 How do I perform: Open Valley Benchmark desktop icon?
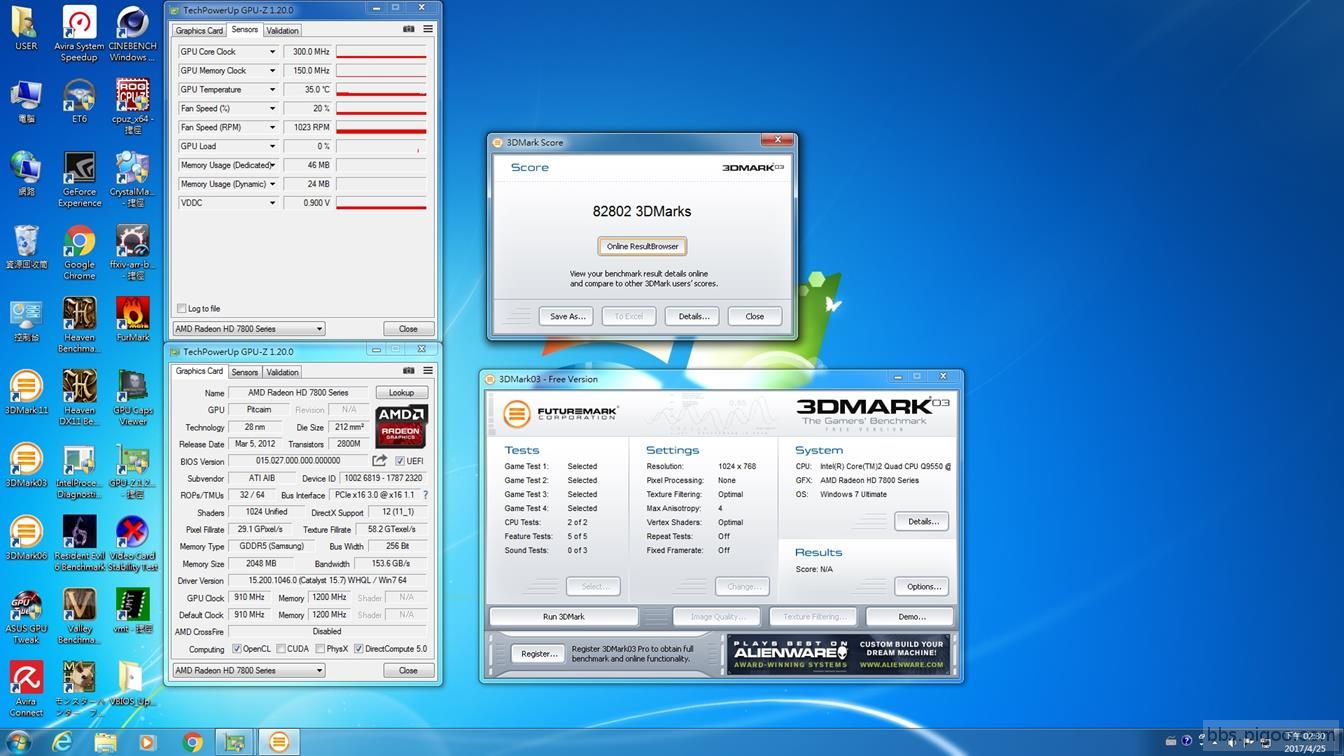tap(79, 617)
